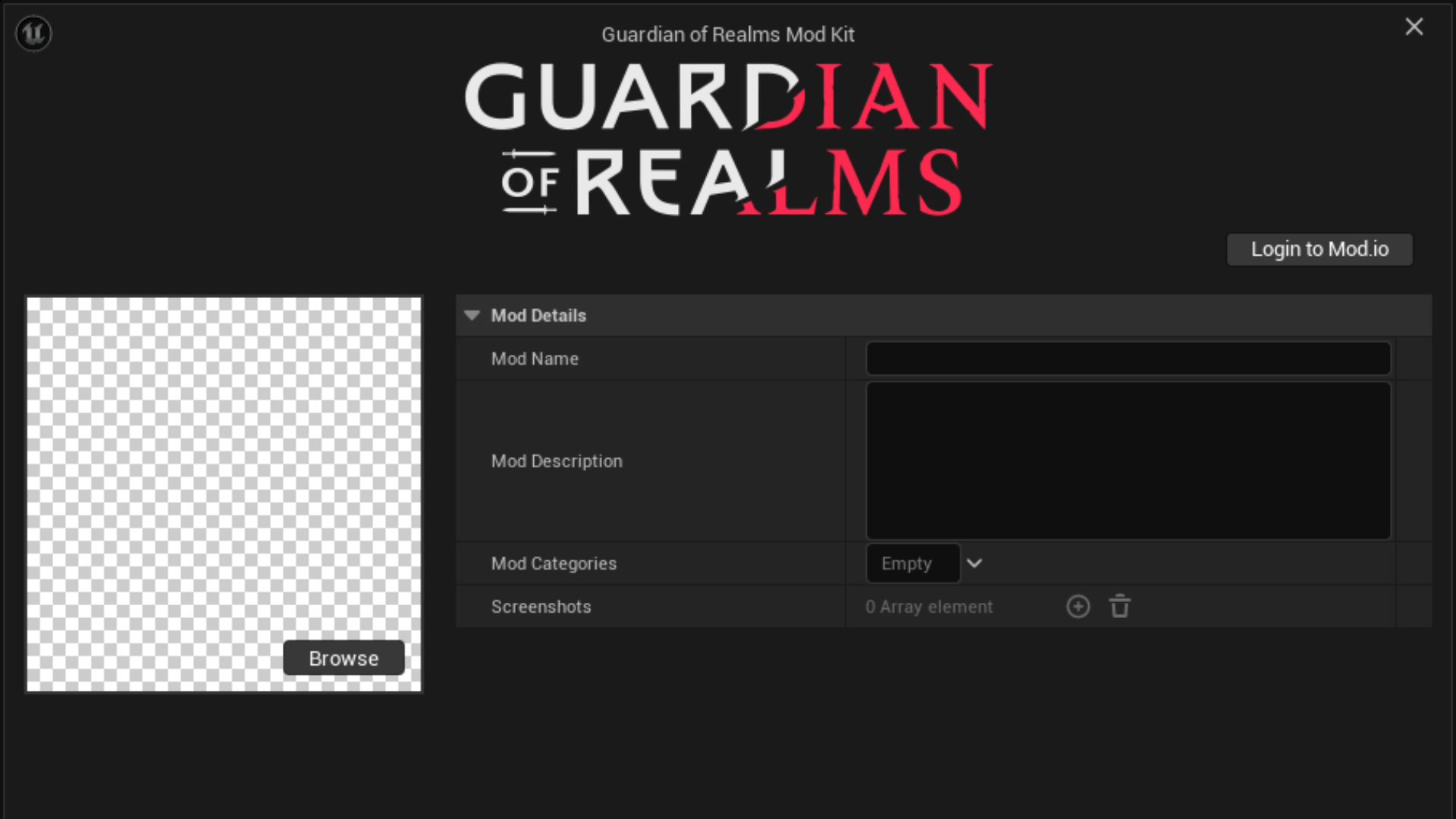Click the Unreal Engine logo icon
The image size is (1456, 819).
(x=33, y=33)
